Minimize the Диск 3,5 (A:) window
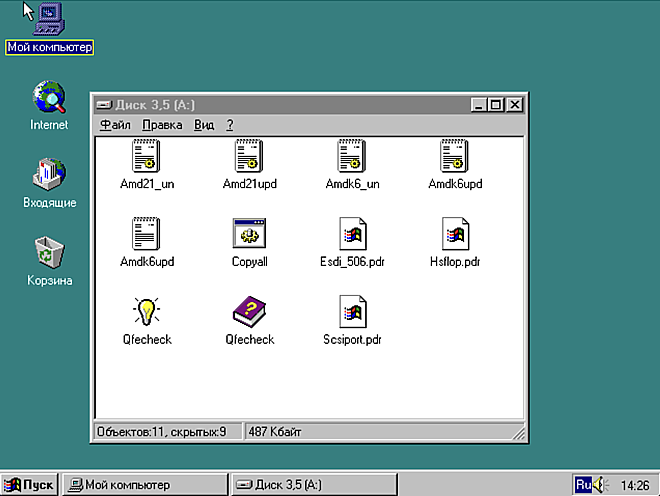This screenshot has width=660, height=496. coord(479,105)
